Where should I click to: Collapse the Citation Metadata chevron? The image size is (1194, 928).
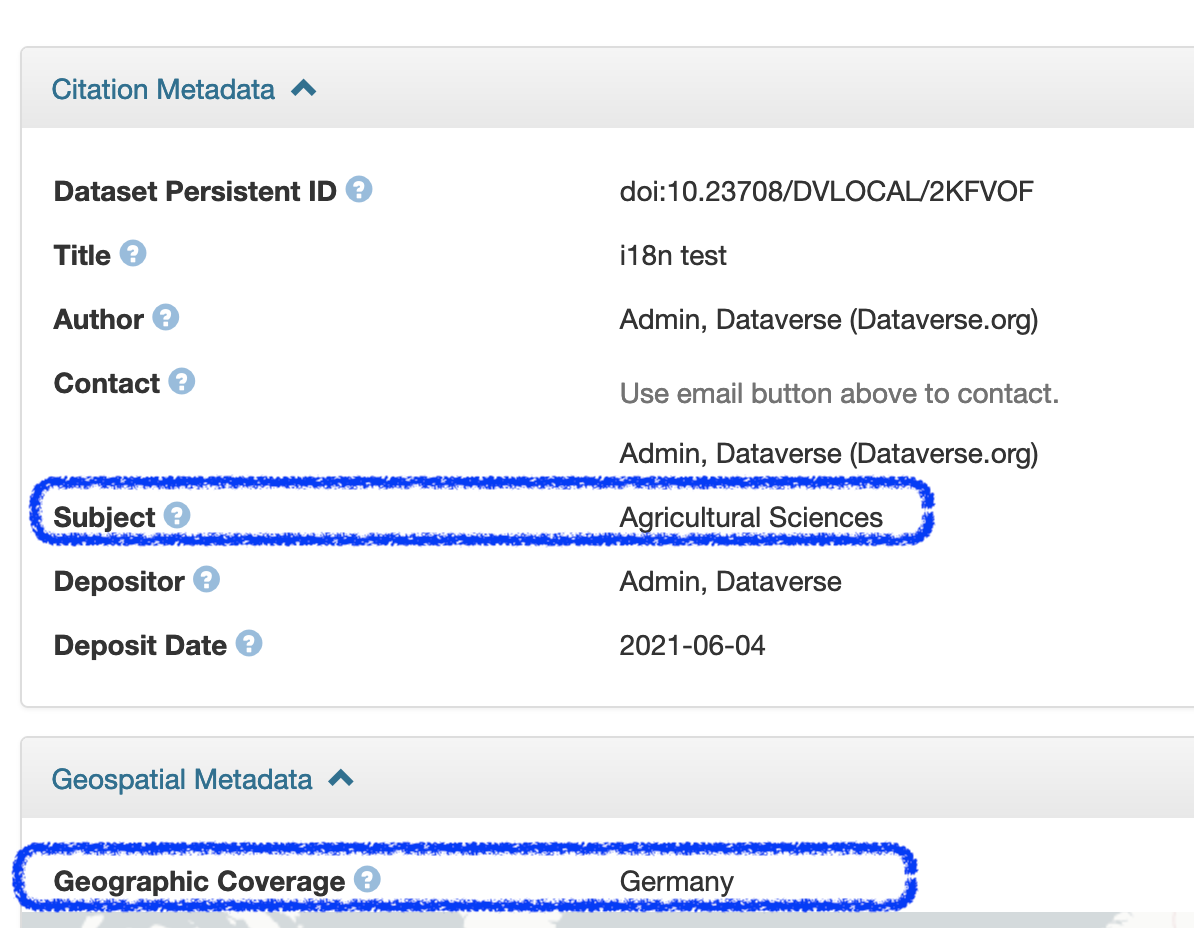(x=303, y=88)
